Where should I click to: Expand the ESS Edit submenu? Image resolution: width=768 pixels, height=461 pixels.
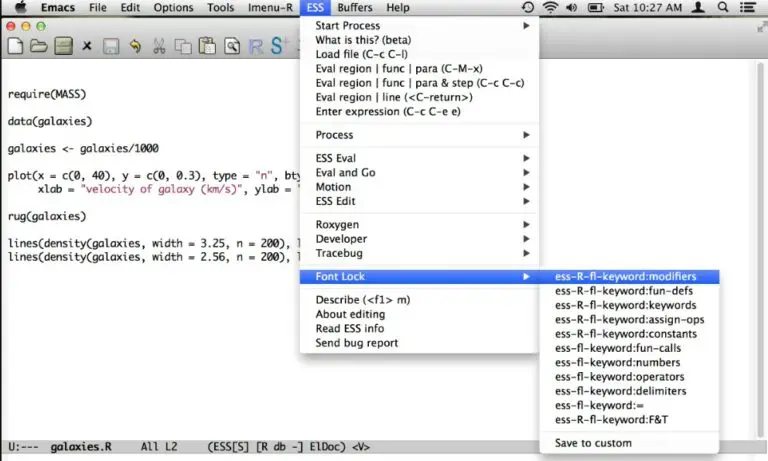click(x=419, y=201)
